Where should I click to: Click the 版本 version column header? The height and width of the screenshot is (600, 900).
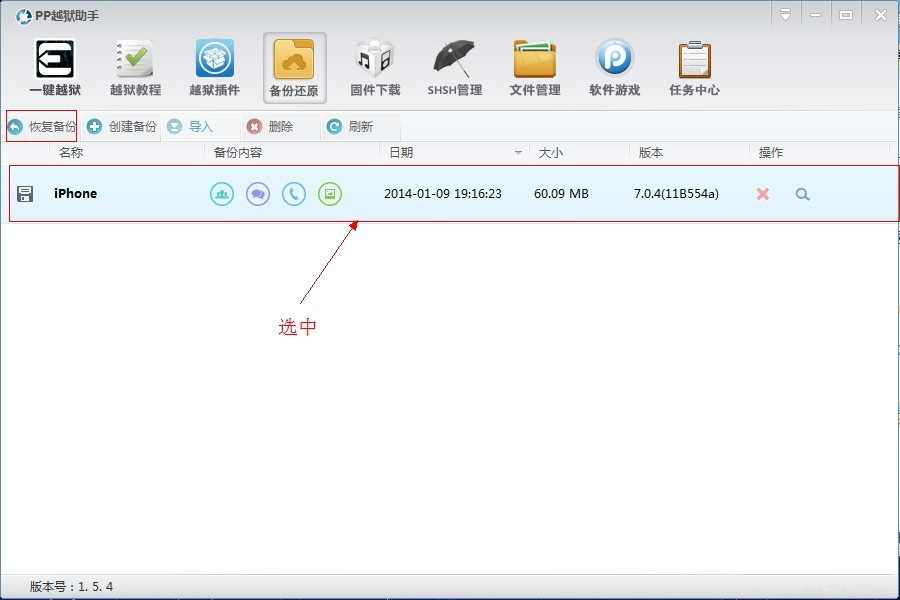coord(651,153)
